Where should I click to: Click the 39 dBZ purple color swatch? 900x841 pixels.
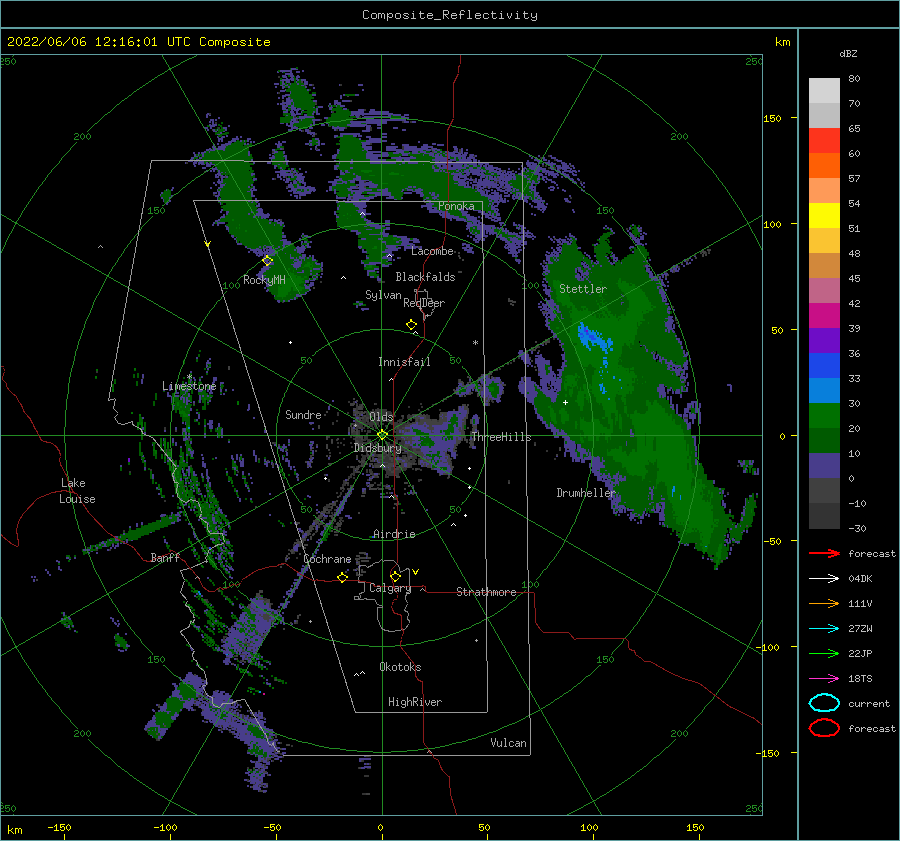(x=824, y=340)
